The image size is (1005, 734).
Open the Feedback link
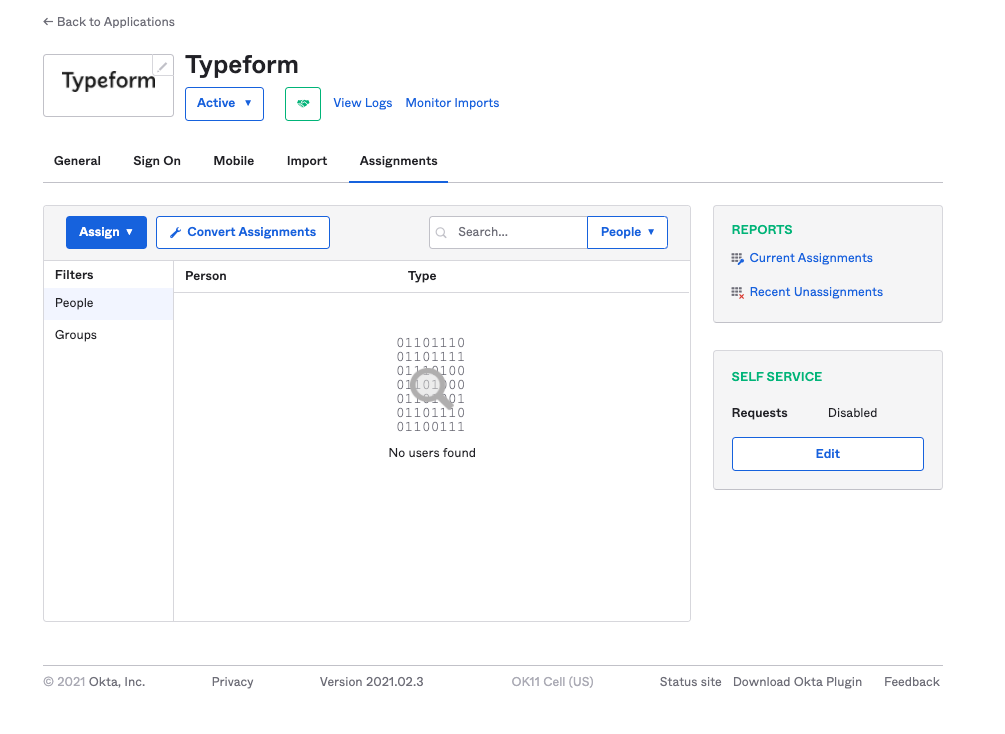click(x=912, y=682)
